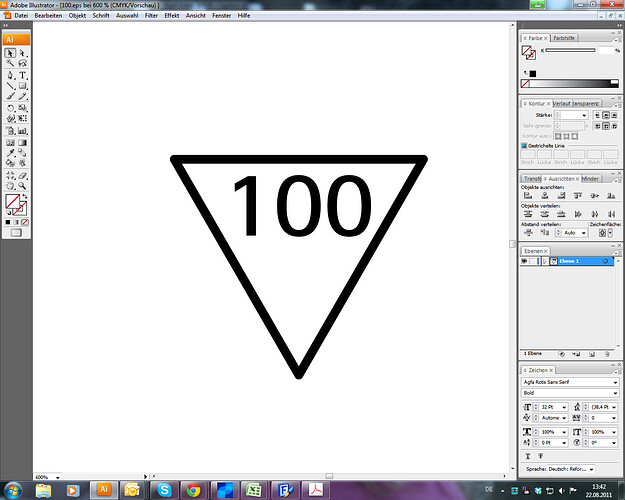Click the grayscale spectrum bar in Farbe
Image resolution: width=625 pixels, height=500 pixels.
[570, 83]
